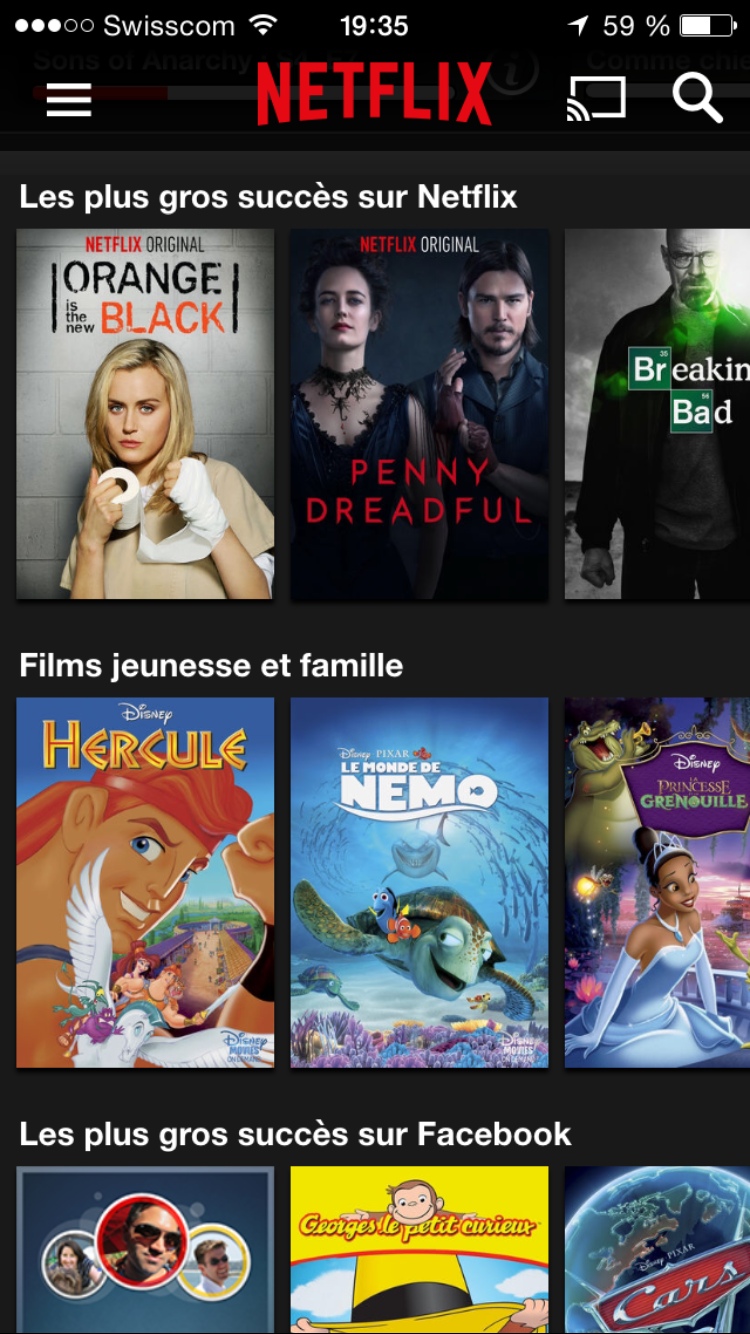This screenshot has height=1334, width=750.
Task: Select the Cars movie poster
Action: pyautogui.click(x=657, y=1250)
